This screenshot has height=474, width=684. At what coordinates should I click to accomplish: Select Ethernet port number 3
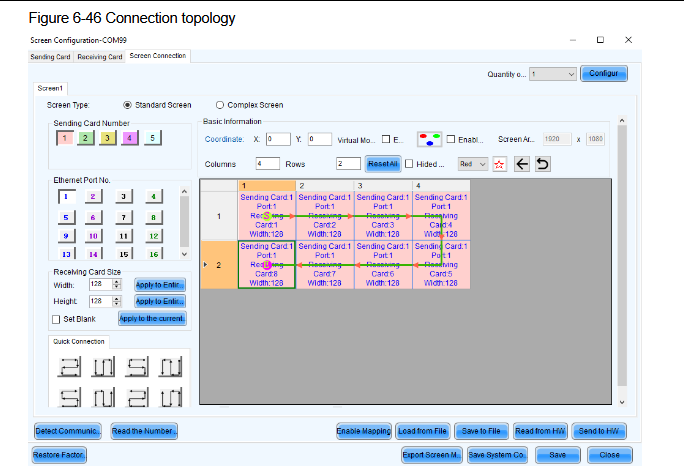pos(123,197)
